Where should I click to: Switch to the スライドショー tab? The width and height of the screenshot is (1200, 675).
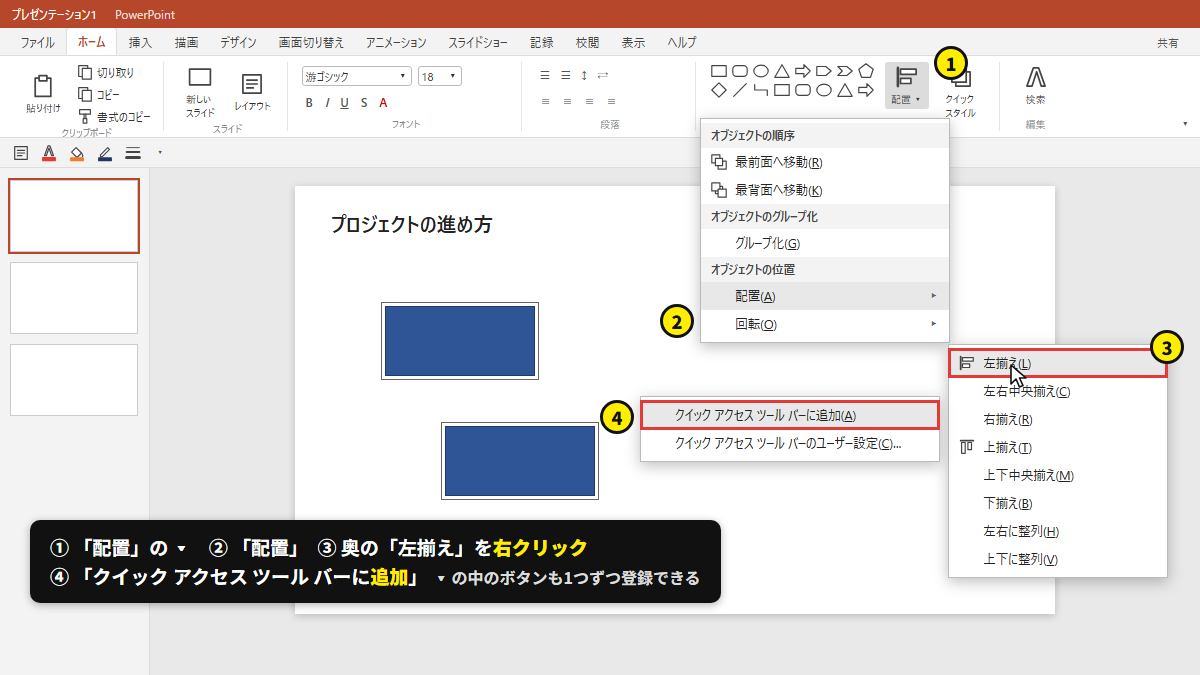click(x=477, y=42)
